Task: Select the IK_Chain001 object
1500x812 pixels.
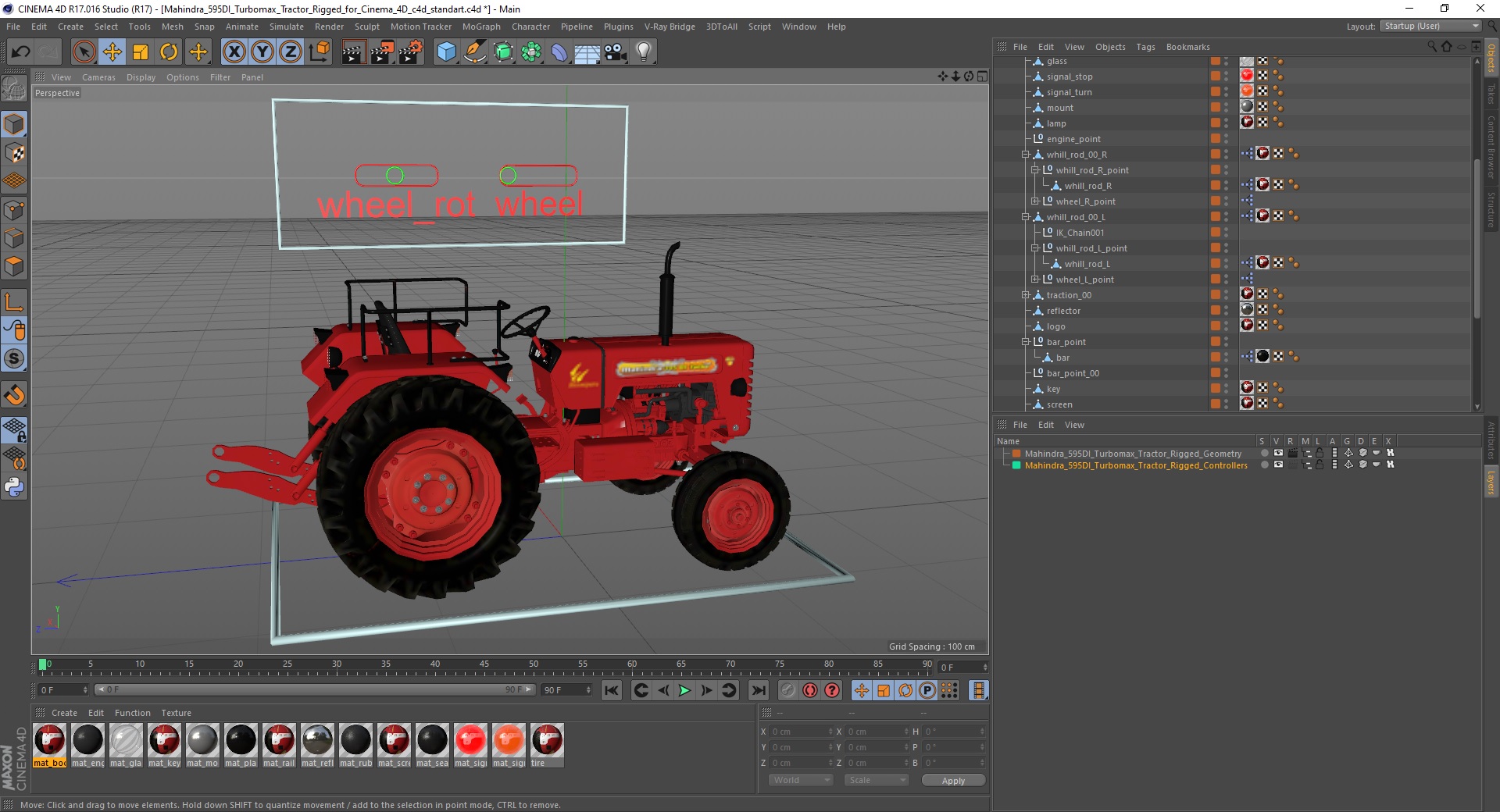Action: point(1080,233)
